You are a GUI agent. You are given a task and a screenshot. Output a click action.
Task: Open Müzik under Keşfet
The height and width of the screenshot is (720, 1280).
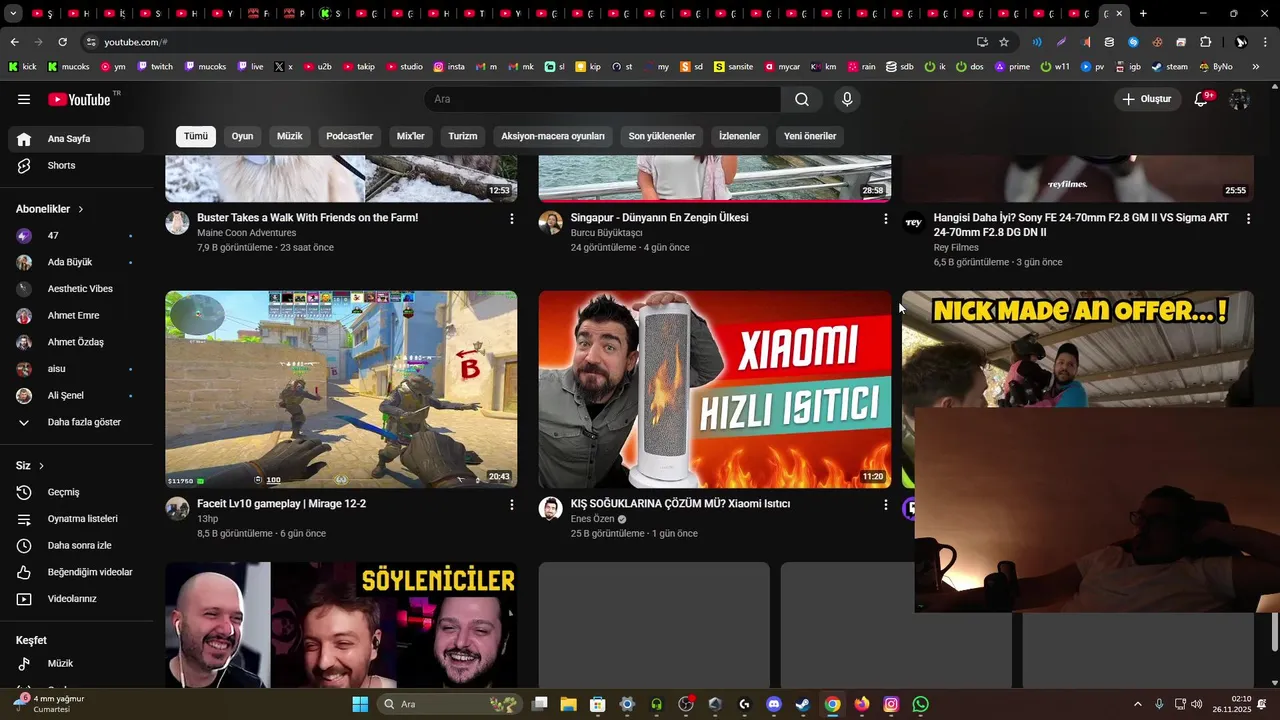[x=76, y=663]
